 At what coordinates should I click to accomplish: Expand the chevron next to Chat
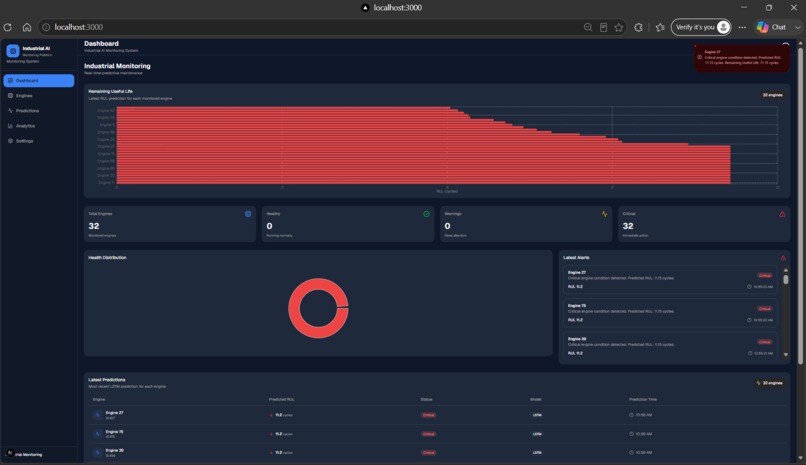tap(797, 27)
